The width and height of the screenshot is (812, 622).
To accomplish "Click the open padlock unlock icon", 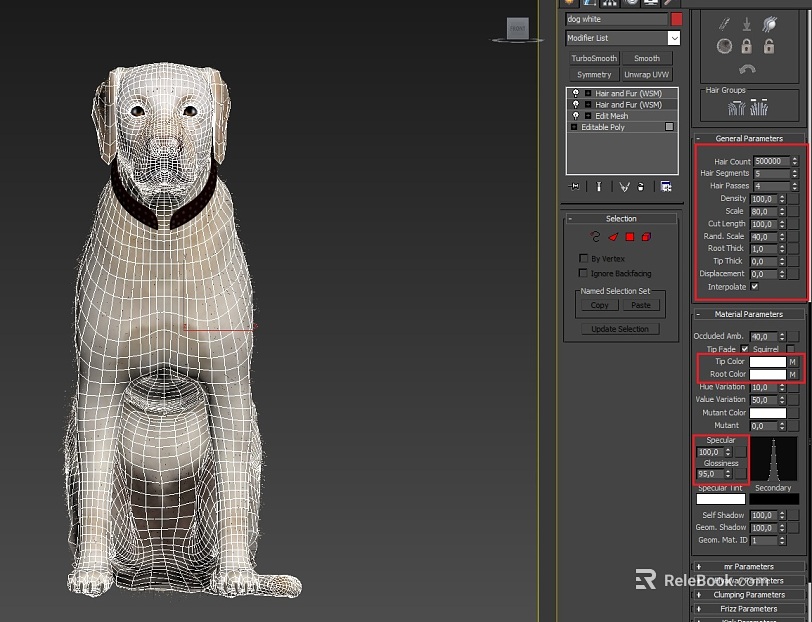I will [x=769, y=47].
